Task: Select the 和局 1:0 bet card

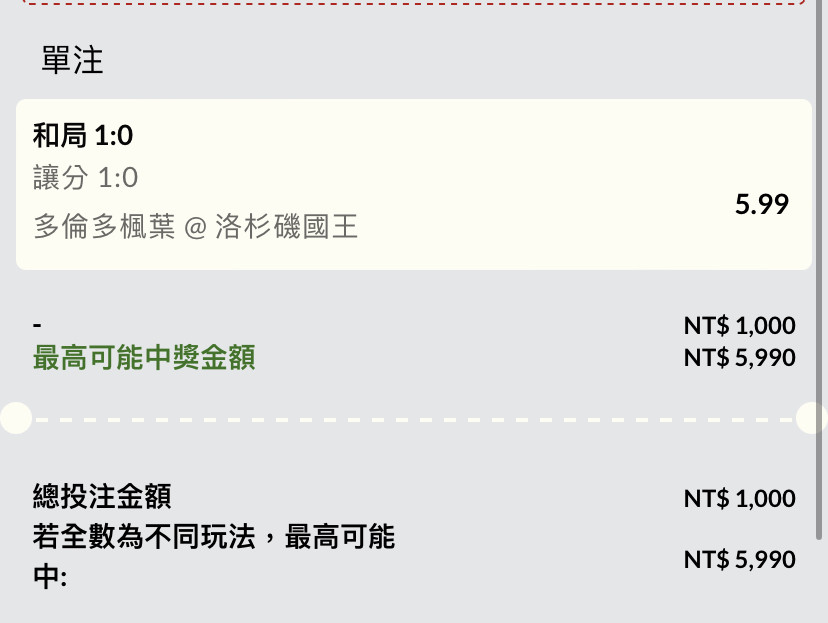Action: [x=413, y=184]
